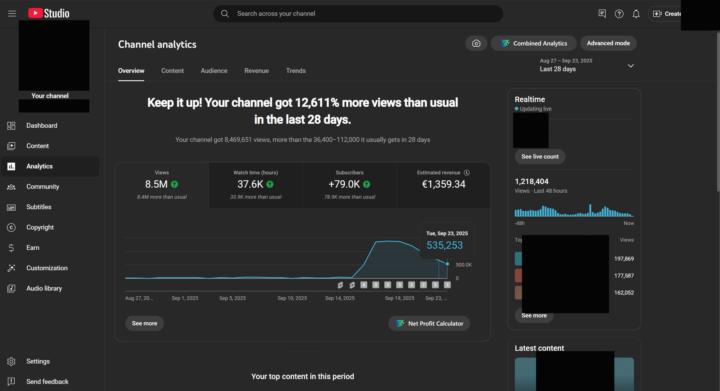Image resolution: width=720 pixels, height=391 pixels.
Task: Open the hamburger navigation menu
Action: [x=12, y=14]
